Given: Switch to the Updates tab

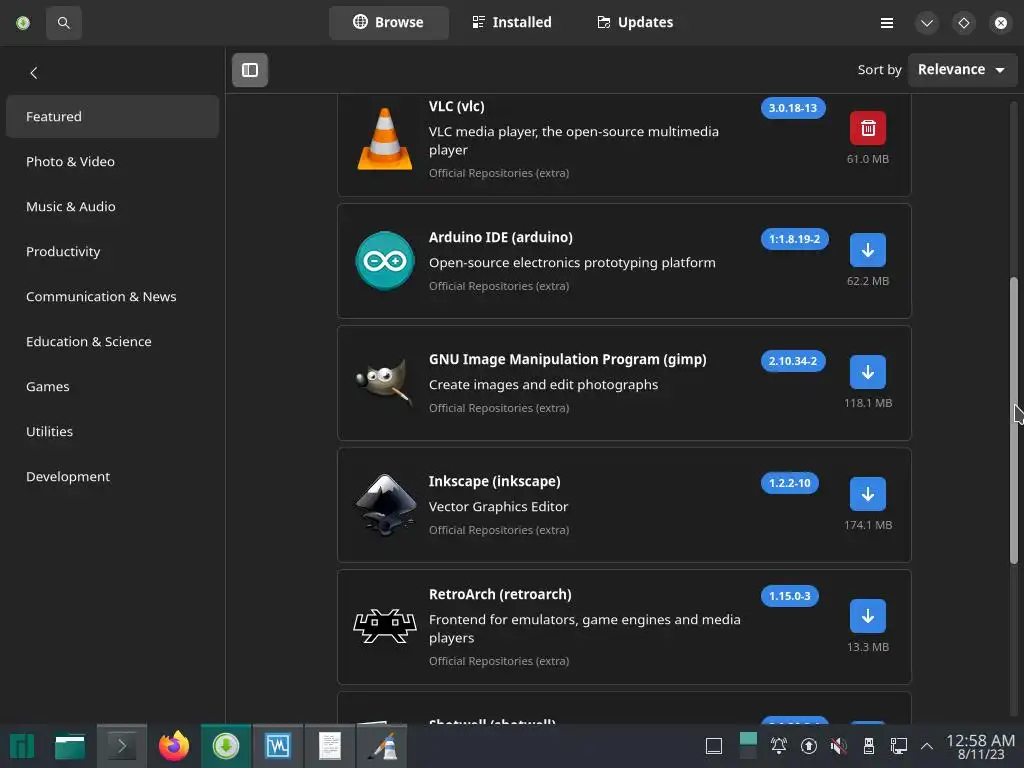Looking at the screenshot, I should click(x=635, y=22).
